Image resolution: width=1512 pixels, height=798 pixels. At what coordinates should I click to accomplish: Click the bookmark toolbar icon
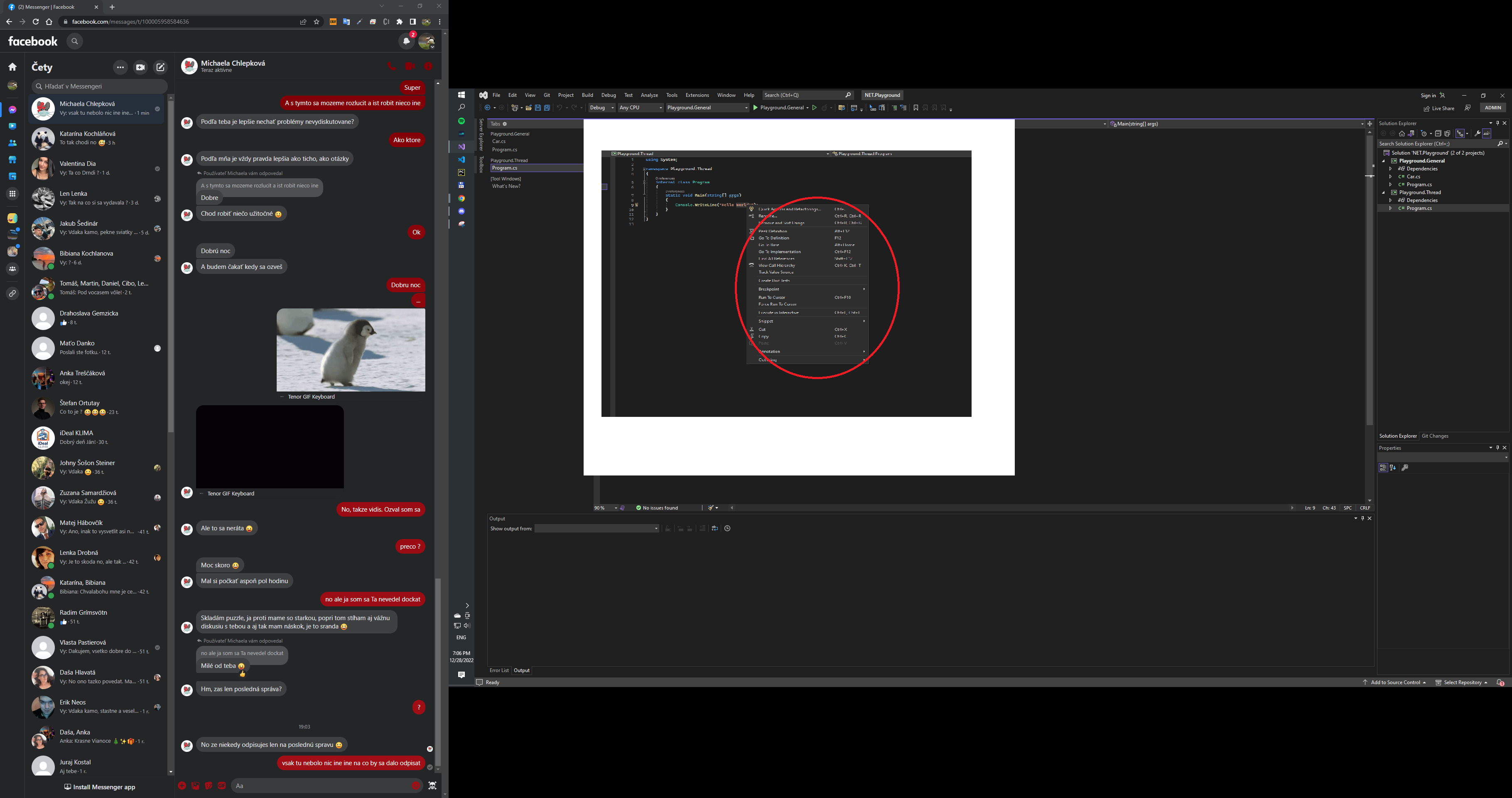pyautogui.click(x=916, y=108)
